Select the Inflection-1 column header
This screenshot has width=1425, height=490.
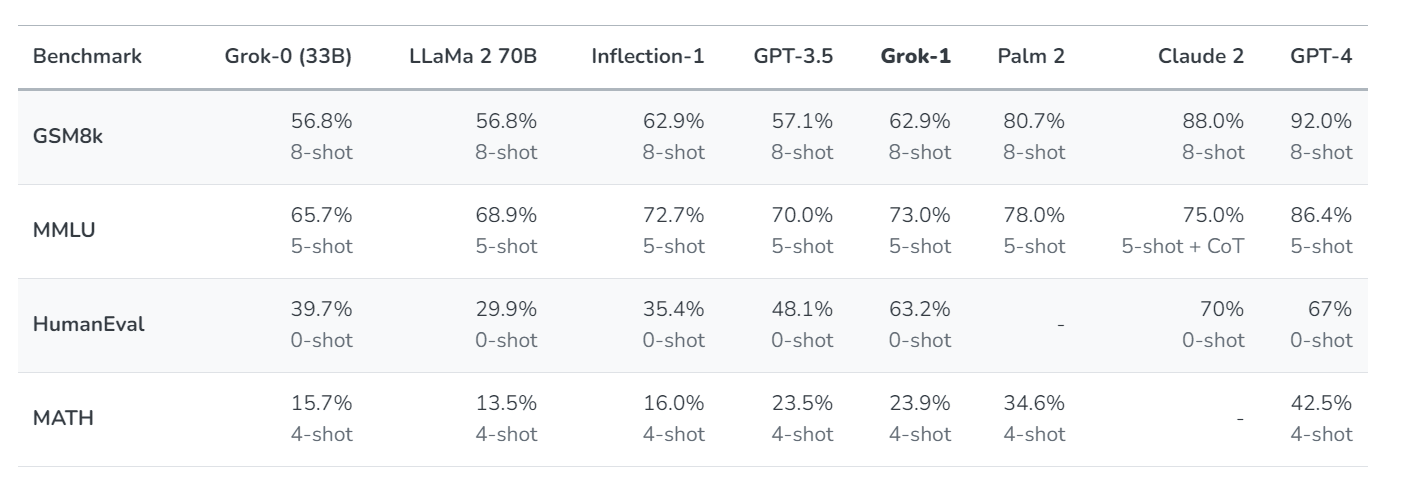pos(648,57)
